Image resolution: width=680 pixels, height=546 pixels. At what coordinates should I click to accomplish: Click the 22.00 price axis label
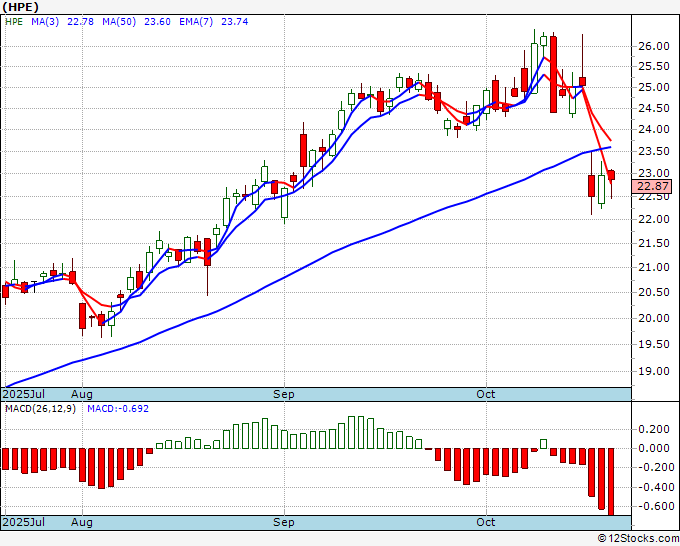[654, 219]
